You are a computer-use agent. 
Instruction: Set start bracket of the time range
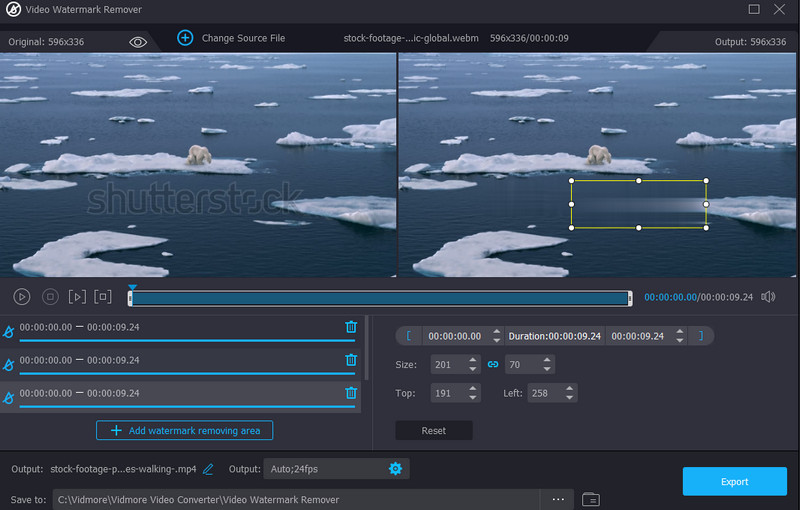(x=409, y=336)
